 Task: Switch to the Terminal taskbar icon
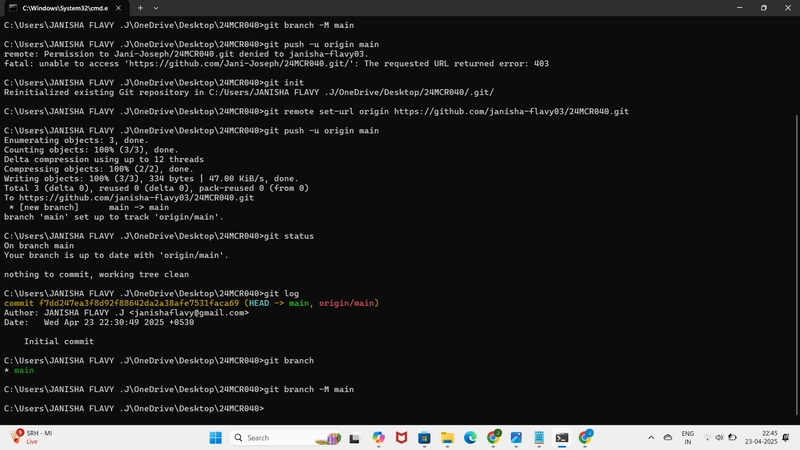[562, 438]
